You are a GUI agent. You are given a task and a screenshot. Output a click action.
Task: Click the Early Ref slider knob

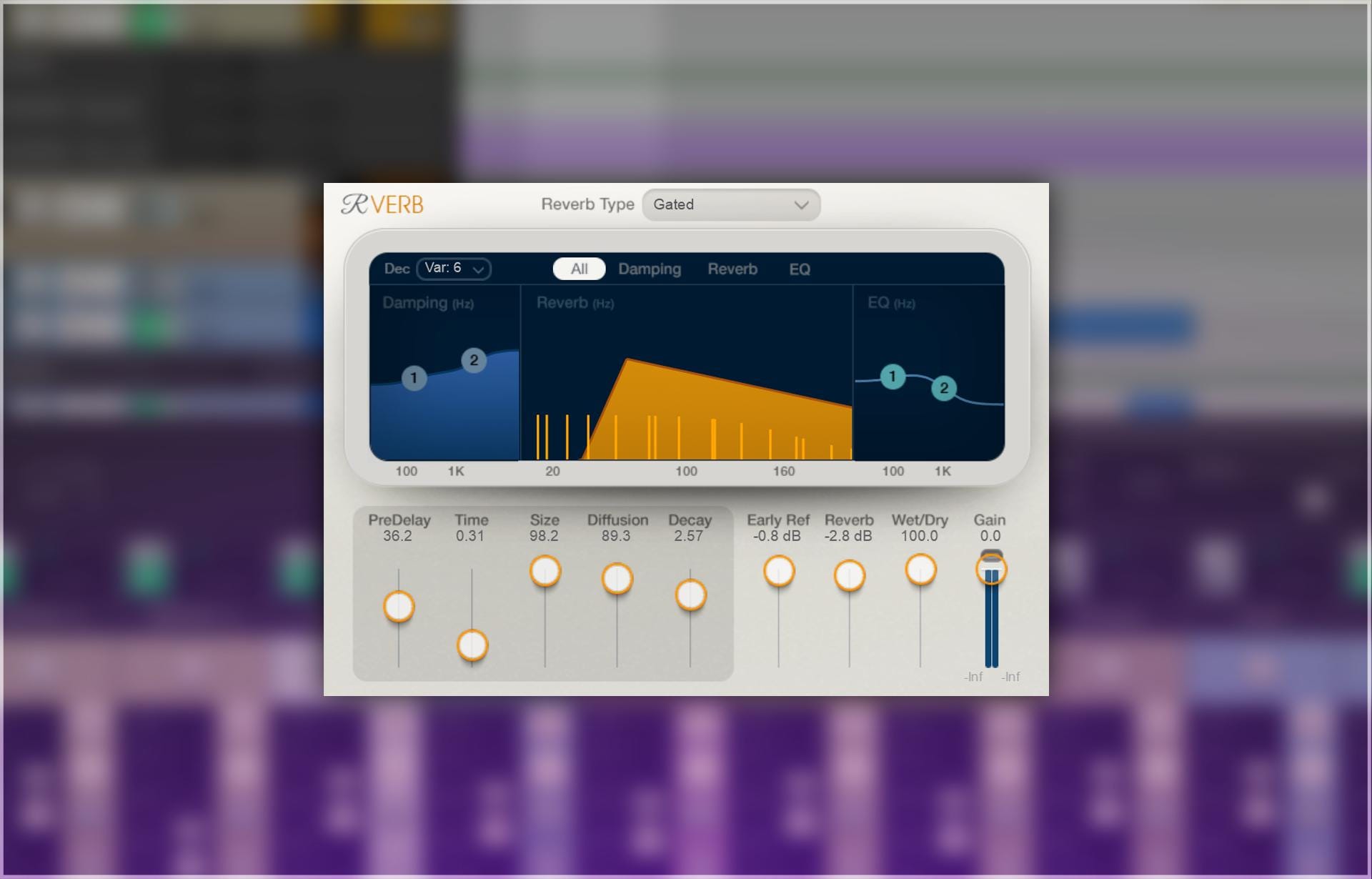coord(779,571)
